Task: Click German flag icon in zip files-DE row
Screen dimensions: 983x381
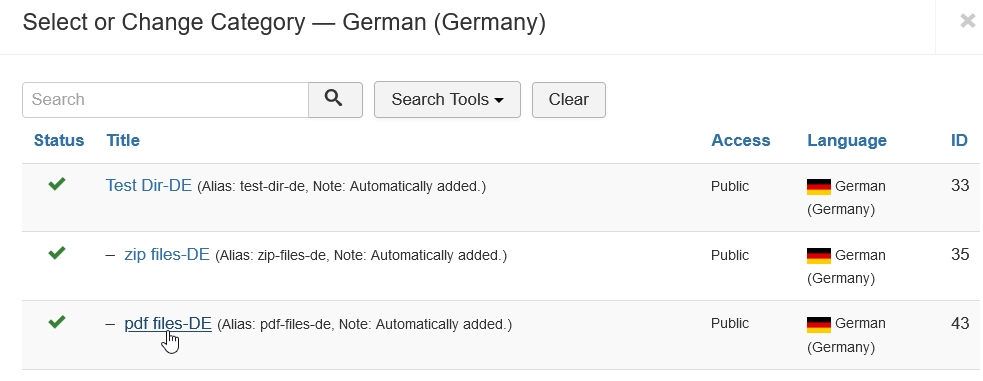Action: [819, 255]
